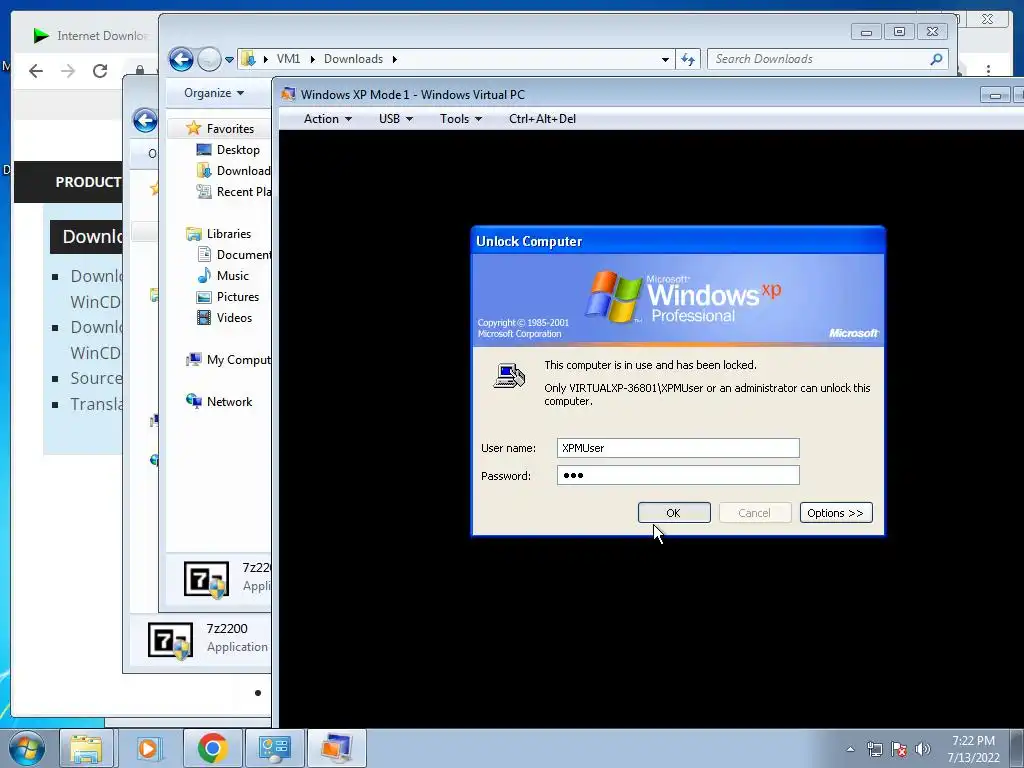Select Network in navigation pane

(x=229, y=402)
